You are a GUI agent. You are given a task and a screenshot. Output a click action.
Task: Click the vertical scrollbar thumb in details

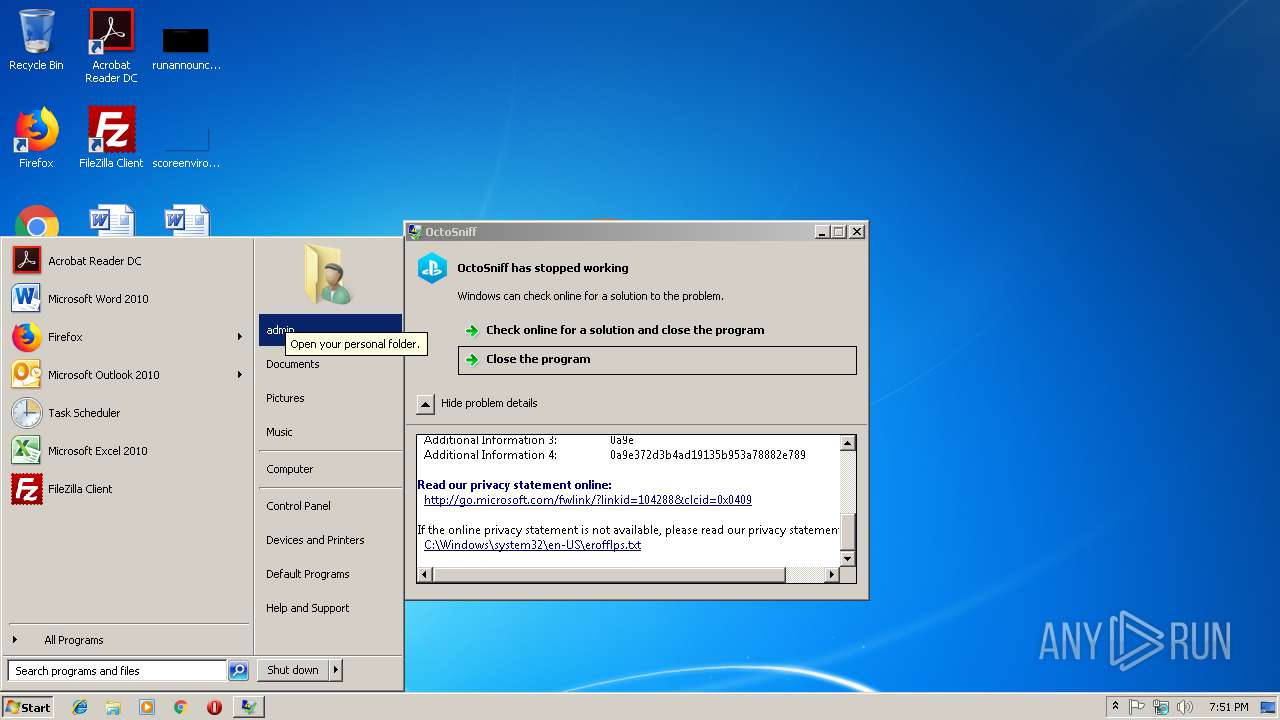click(848, 532)
